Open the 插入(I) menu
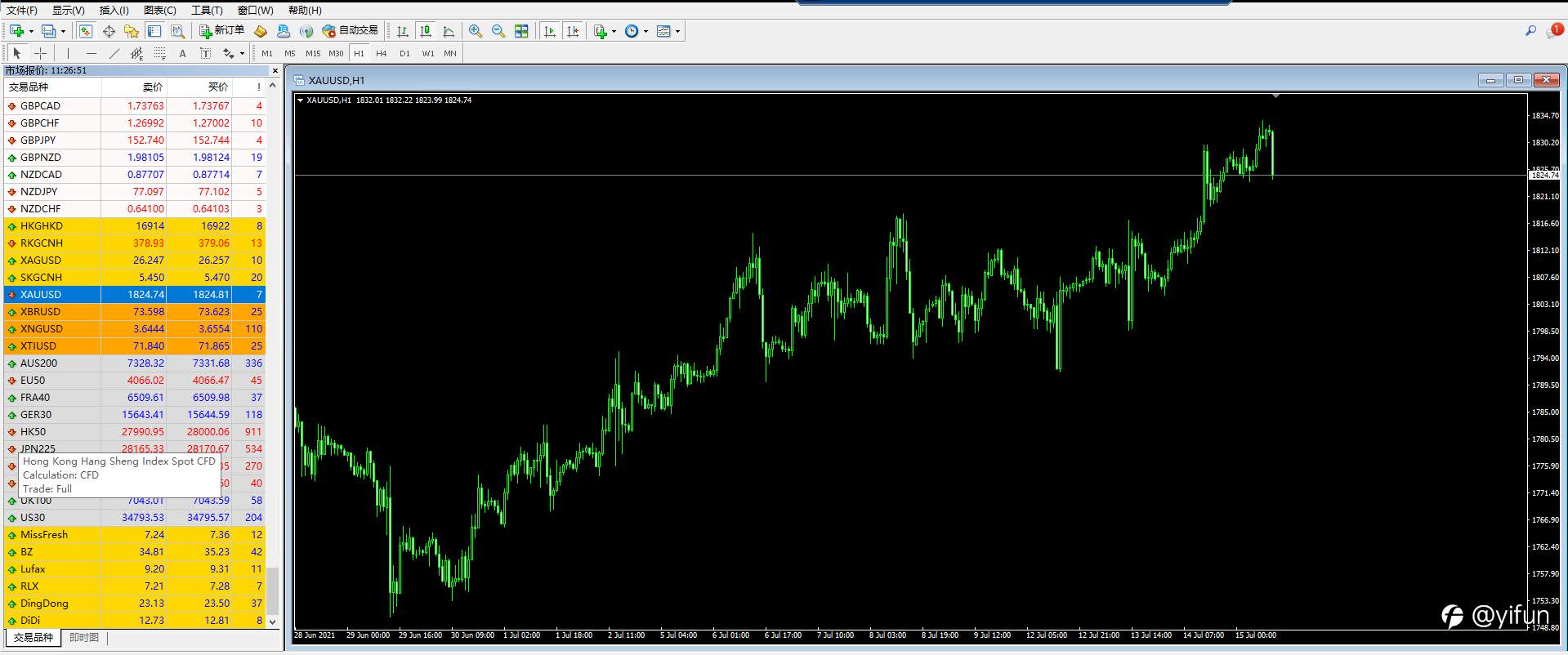This screenshot has width=1568, height=655. [x=114, y=10]
